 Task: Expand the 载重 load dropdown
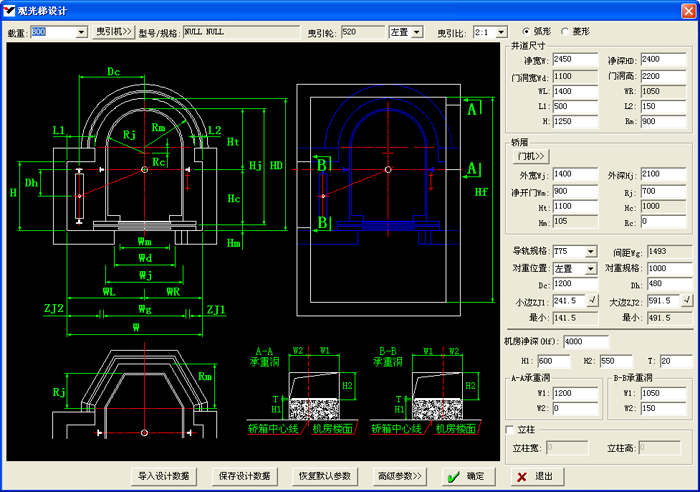(x=81, y=32)
